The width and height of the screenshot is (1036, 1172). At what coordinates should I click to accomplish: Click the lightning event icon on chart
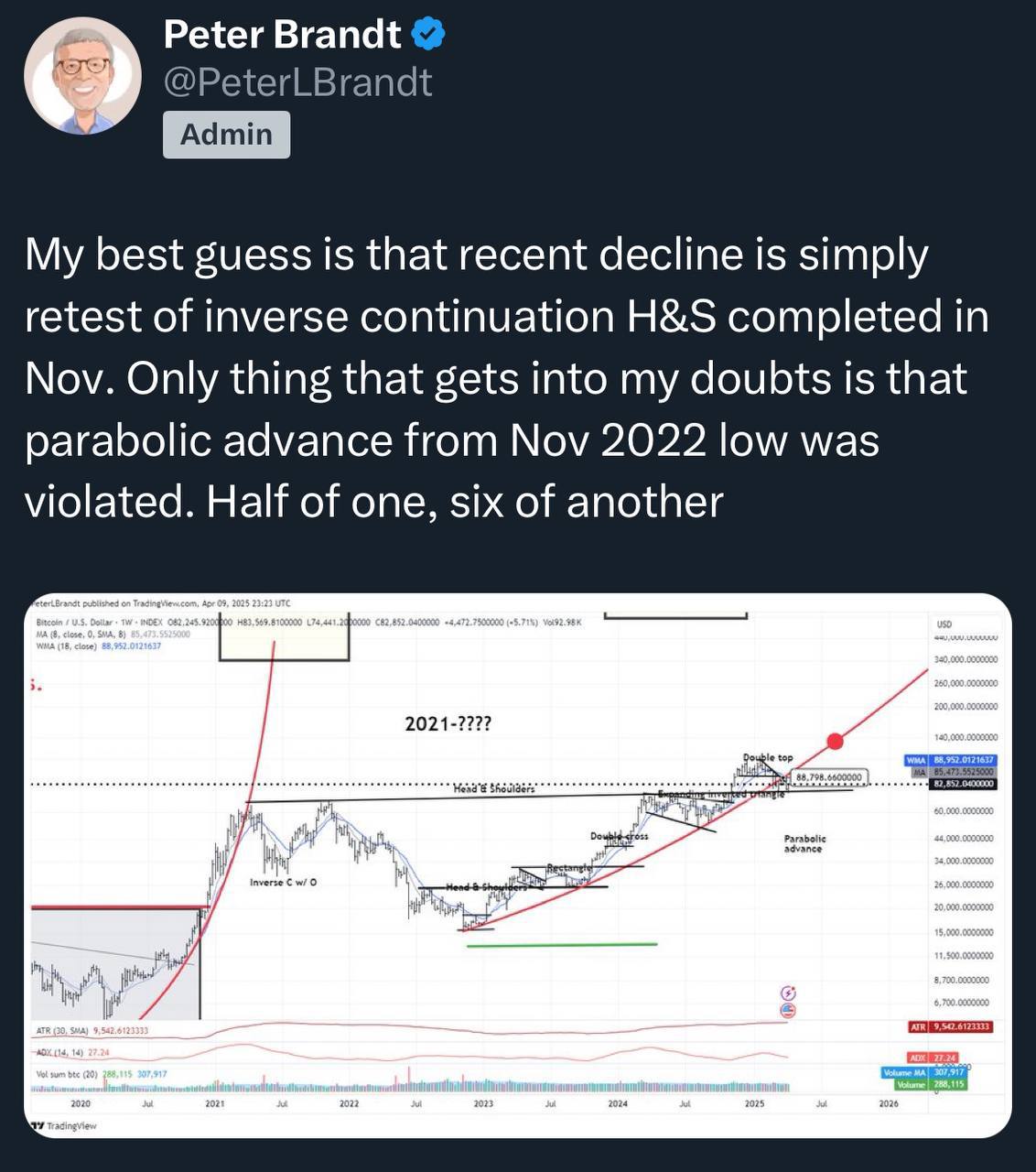tap(788, 993)
